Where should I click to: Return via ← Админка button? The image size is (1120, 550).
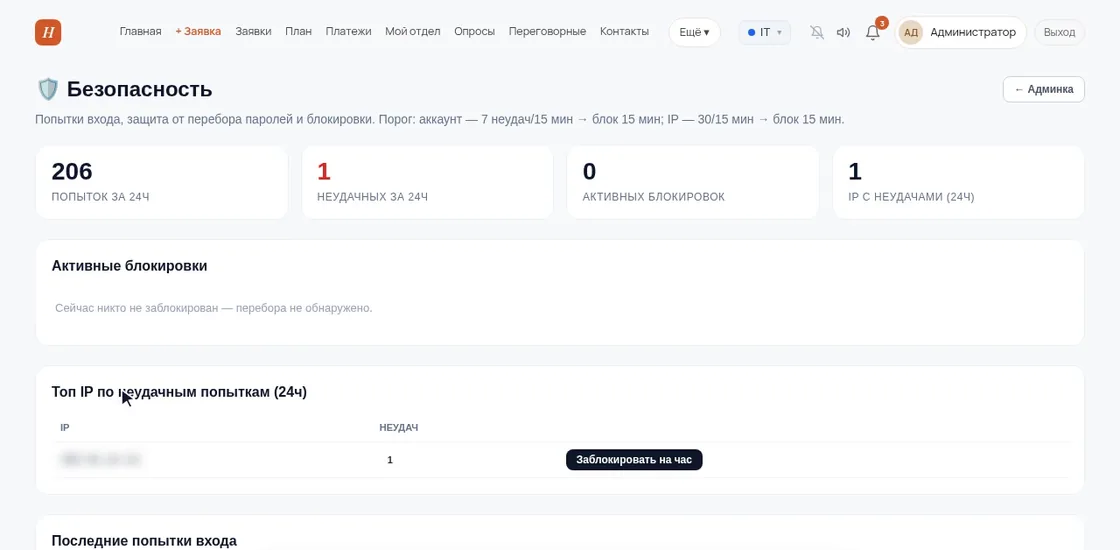pos(1044,89)
